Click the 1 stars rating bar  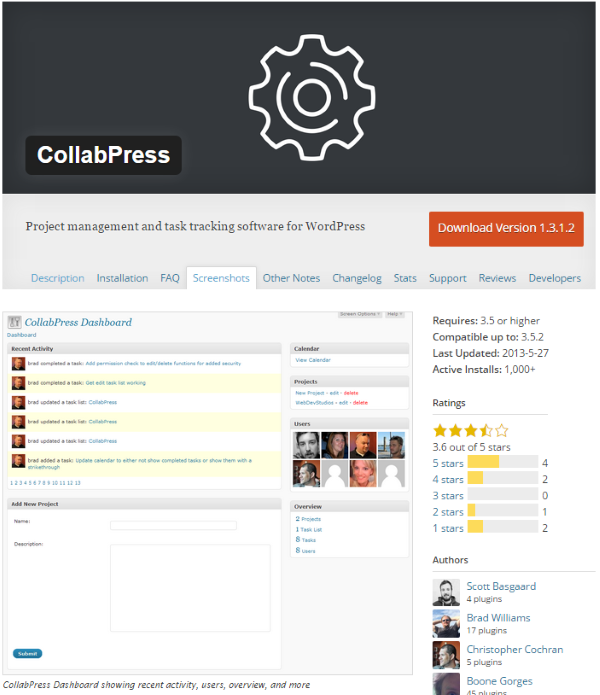tap(503, 527)
